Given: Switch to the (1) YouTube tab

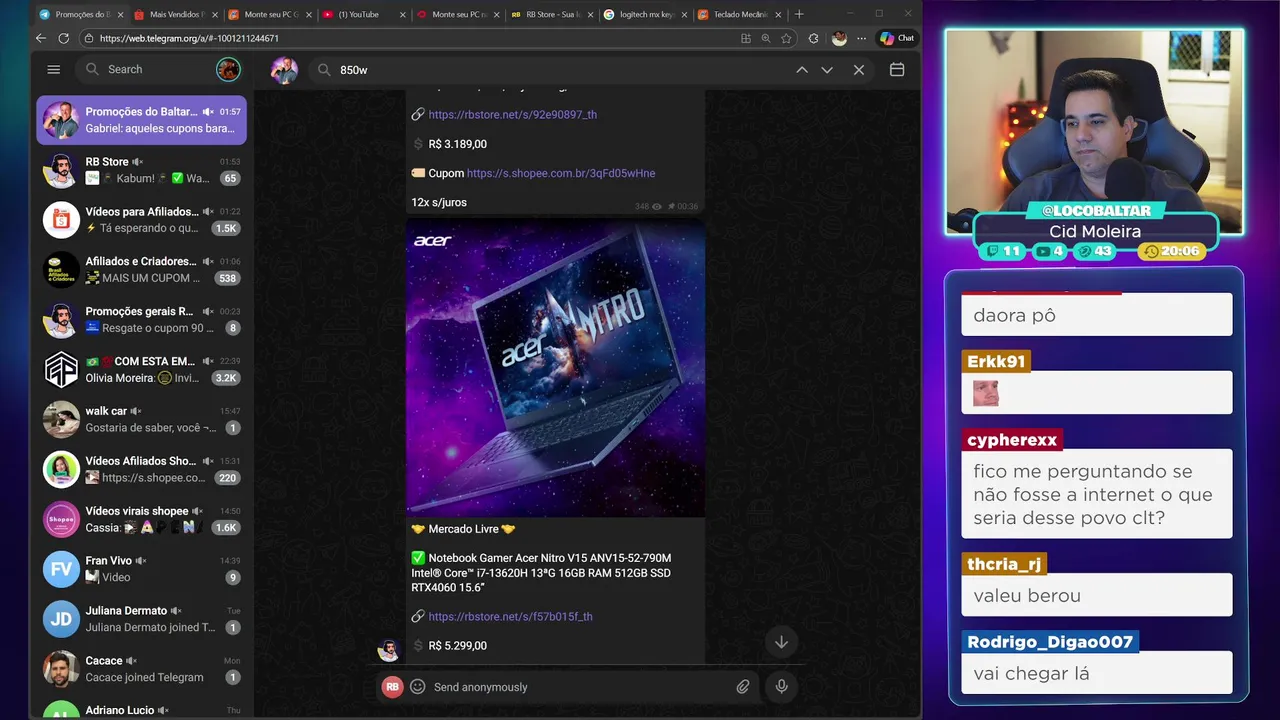Looking at the screenshot, I should point(364,14).
